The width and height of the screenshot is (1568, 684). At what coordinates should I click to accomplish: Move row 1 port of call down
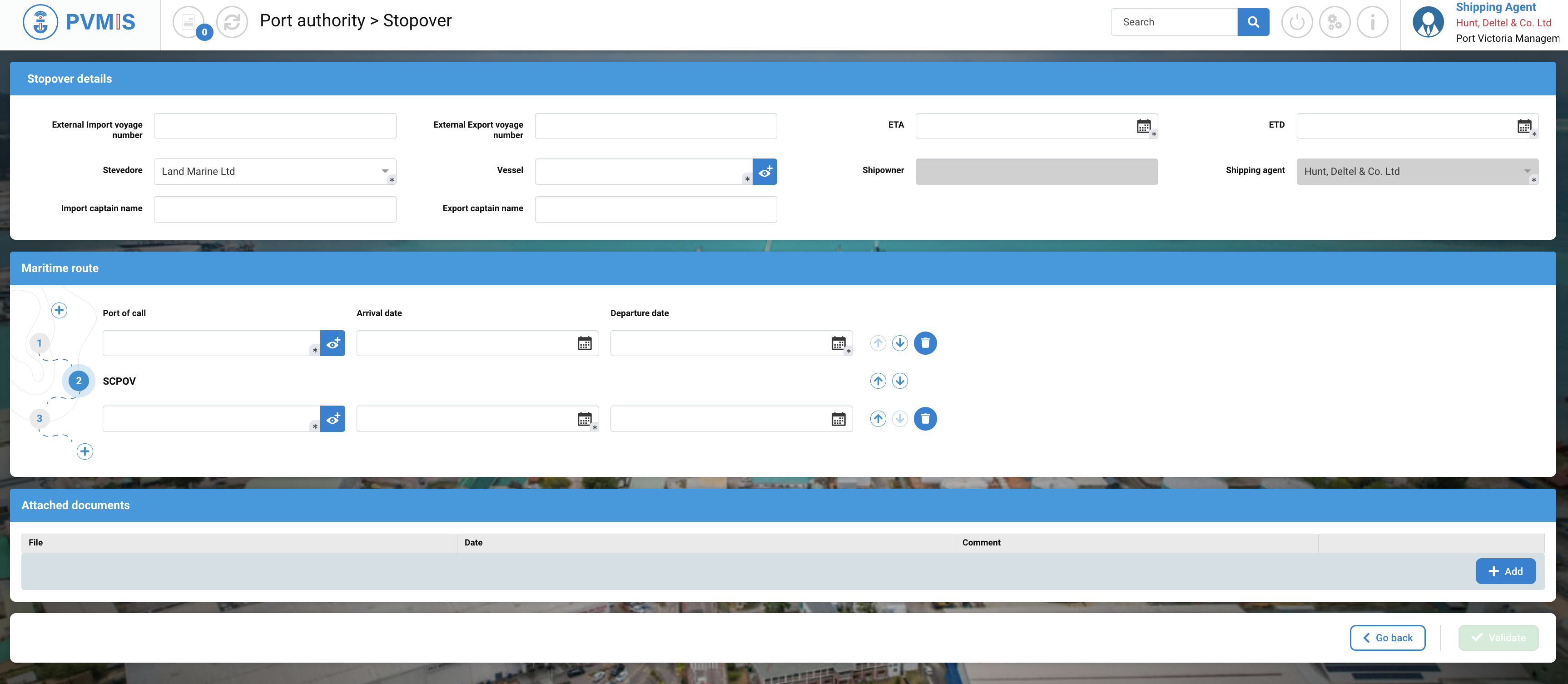(x=900, y=343)
